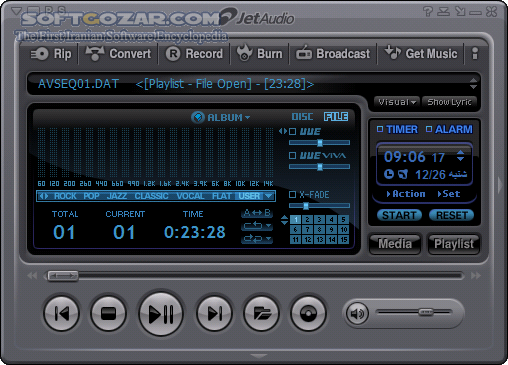
Task: Toggle play/pause
Action: (161, 313)
